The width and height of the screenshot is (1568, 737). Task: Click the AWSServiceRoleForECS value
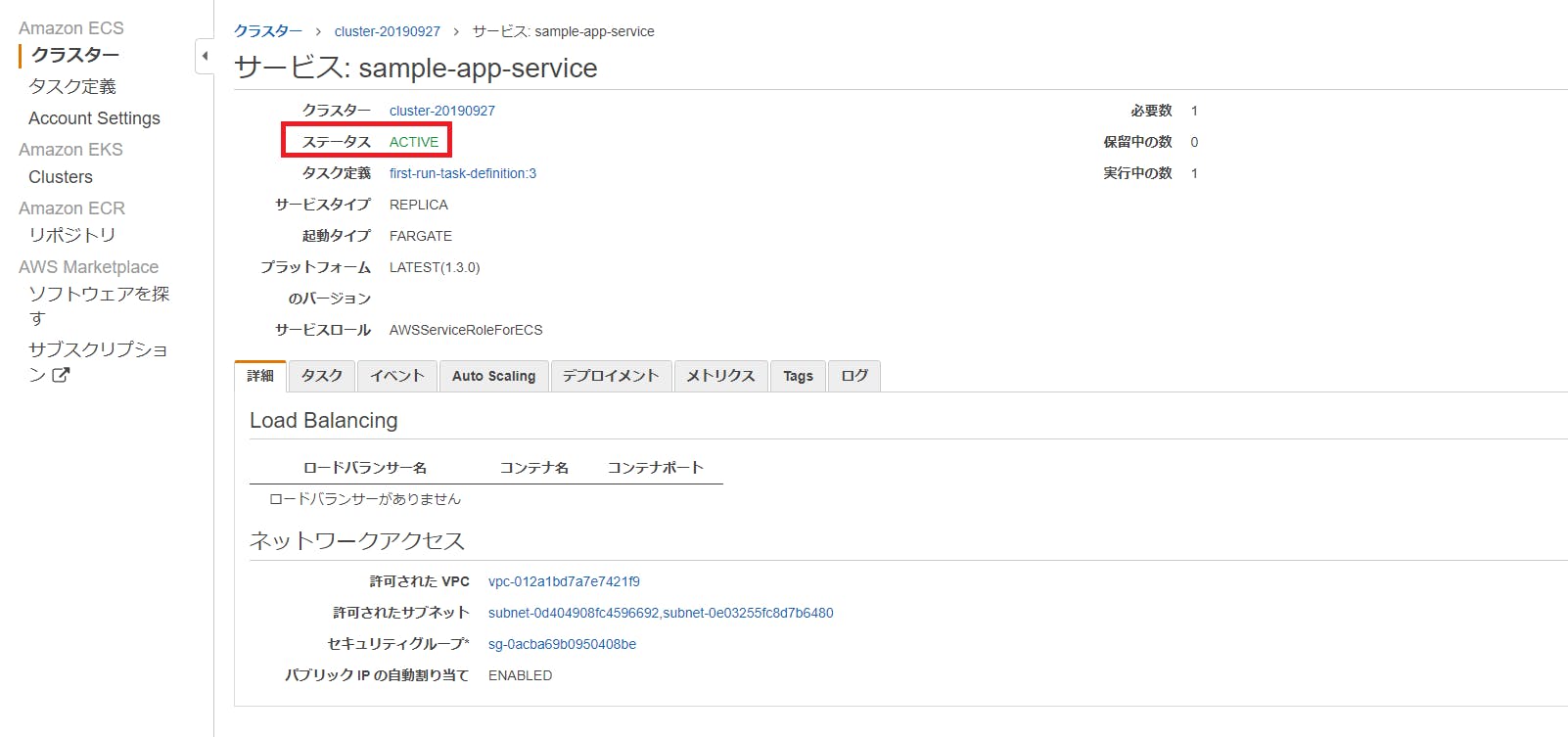[466, 330]
